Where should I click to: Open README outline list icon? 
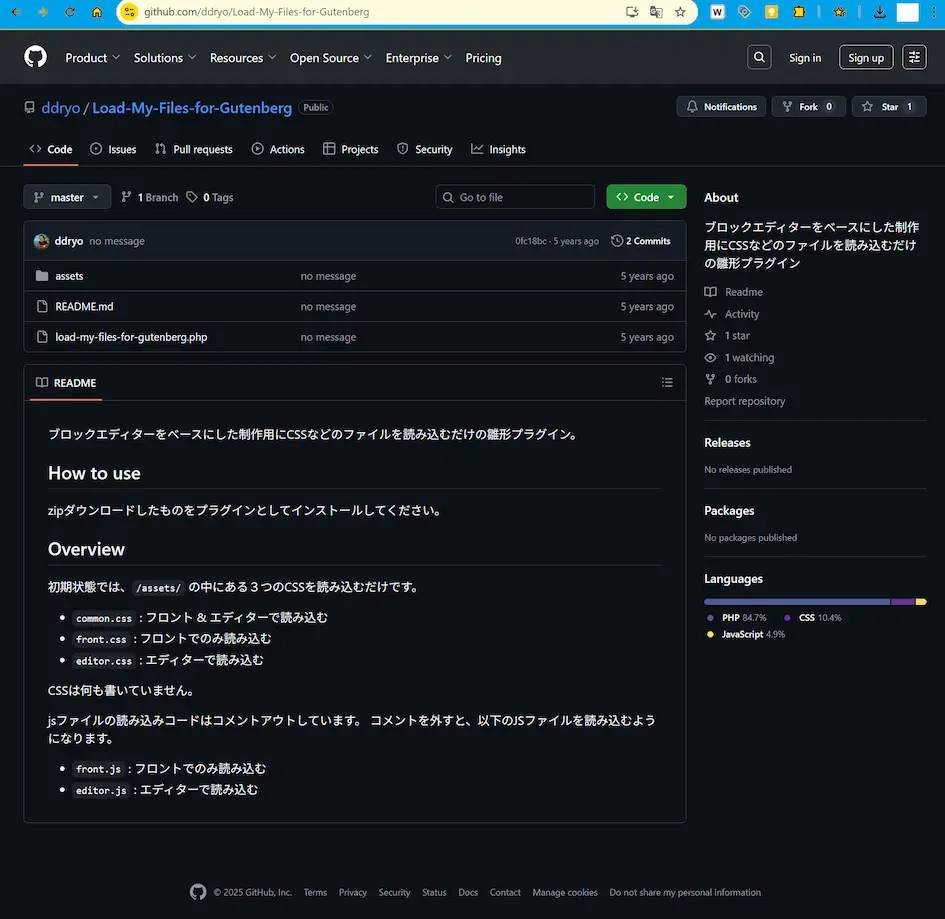pyautogui.click(x=667, y=383)
